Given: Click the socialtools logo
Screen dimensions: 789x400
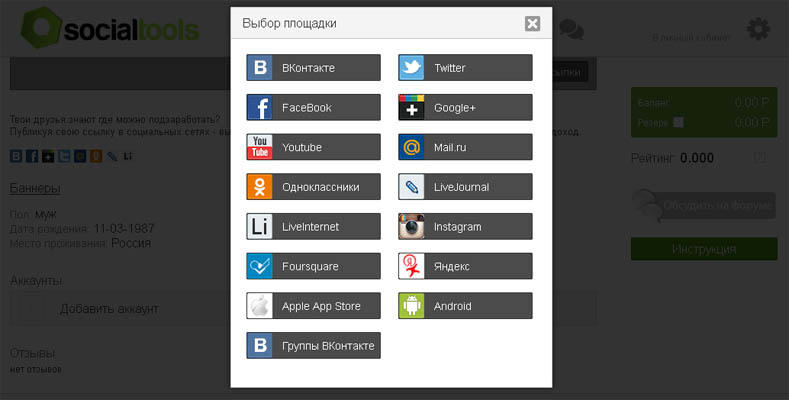Looking at the screenshot, I should click(x=110, y=29).
